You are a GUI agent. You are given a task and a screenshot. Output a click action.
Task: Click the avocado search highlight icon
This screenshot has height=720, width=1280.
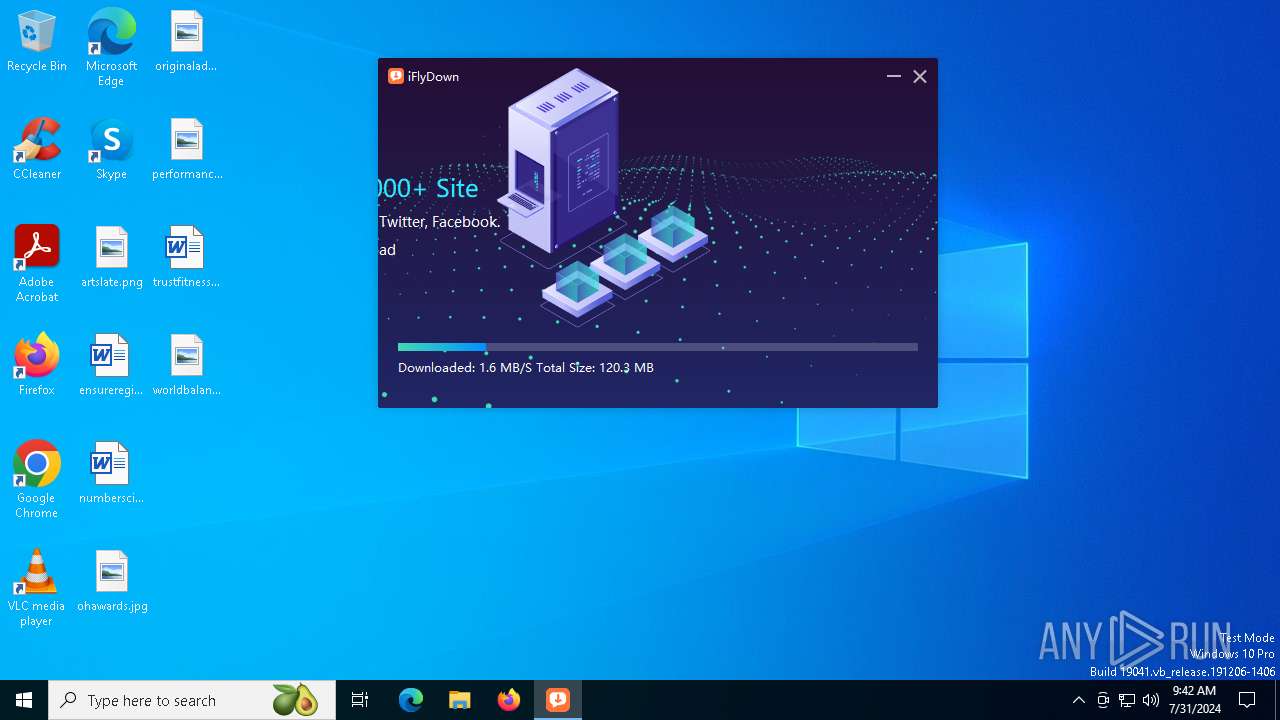295,700
